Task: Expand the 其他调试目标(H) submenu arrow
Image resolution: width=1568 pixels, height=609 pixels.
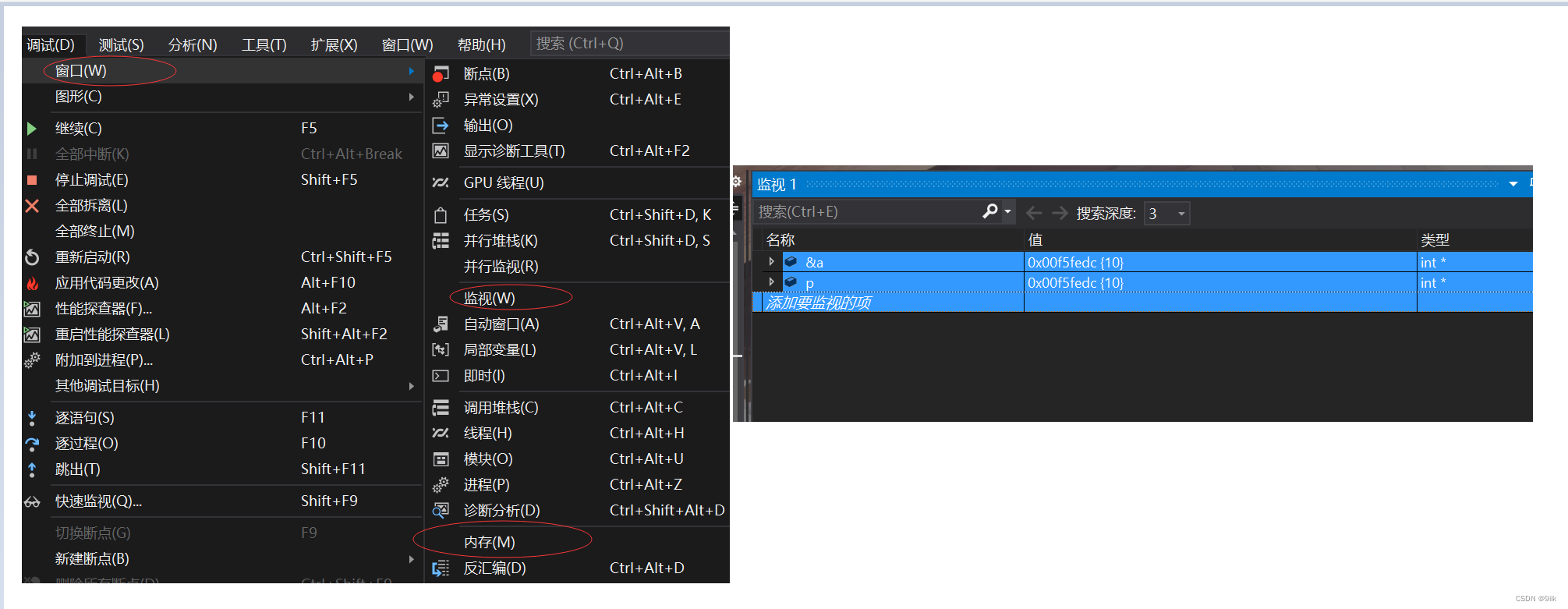Action: click(x=411, y=386)
